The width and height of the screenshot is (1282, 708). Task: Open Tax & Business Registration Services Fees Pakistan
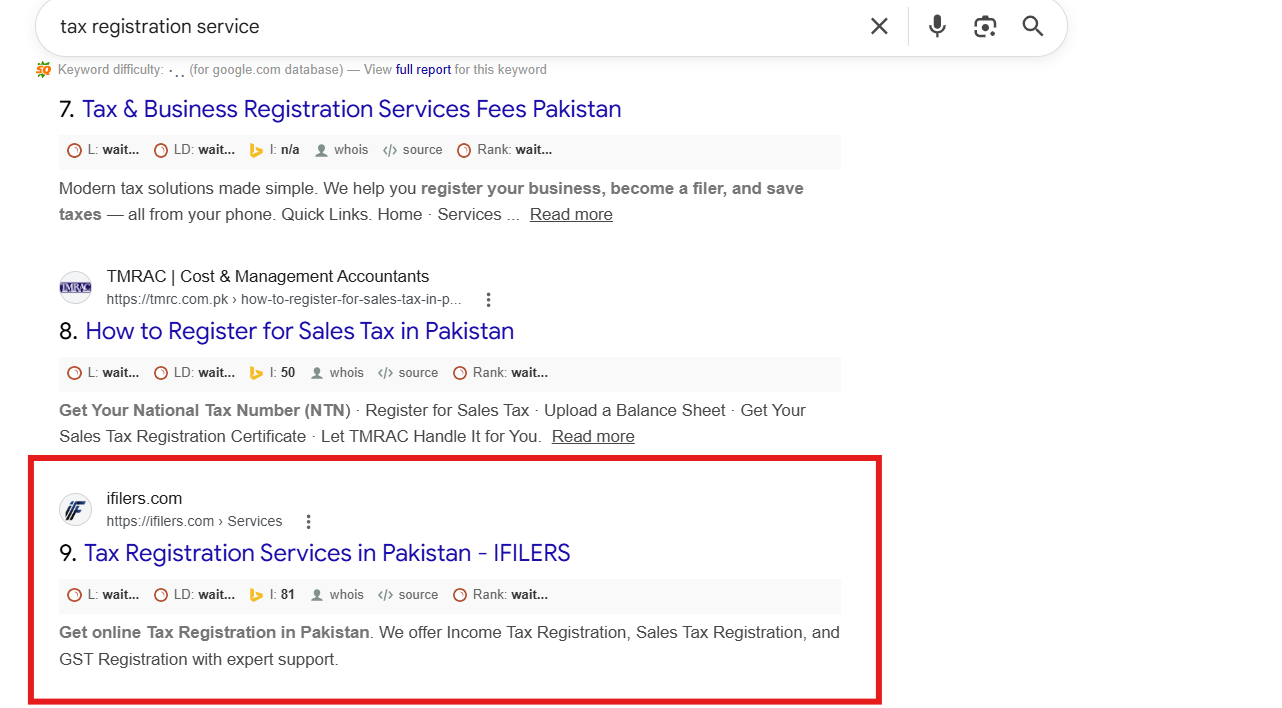(x=352, y=109)
